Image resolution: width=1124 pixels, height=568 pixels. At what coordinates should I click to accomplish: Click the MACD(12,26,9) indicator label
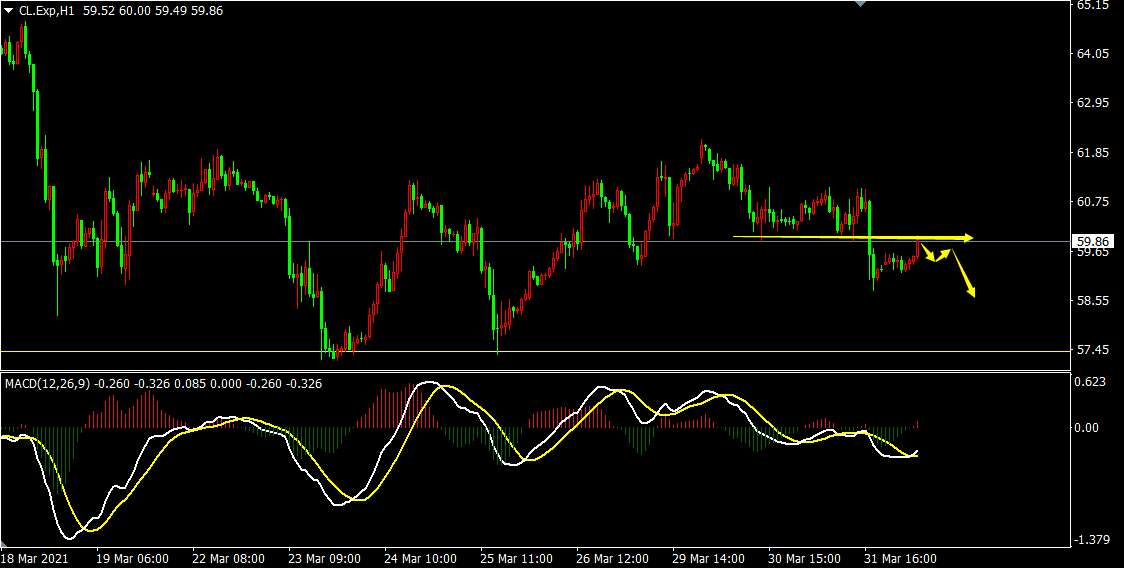pyautogui.click(x=47, y=383)
